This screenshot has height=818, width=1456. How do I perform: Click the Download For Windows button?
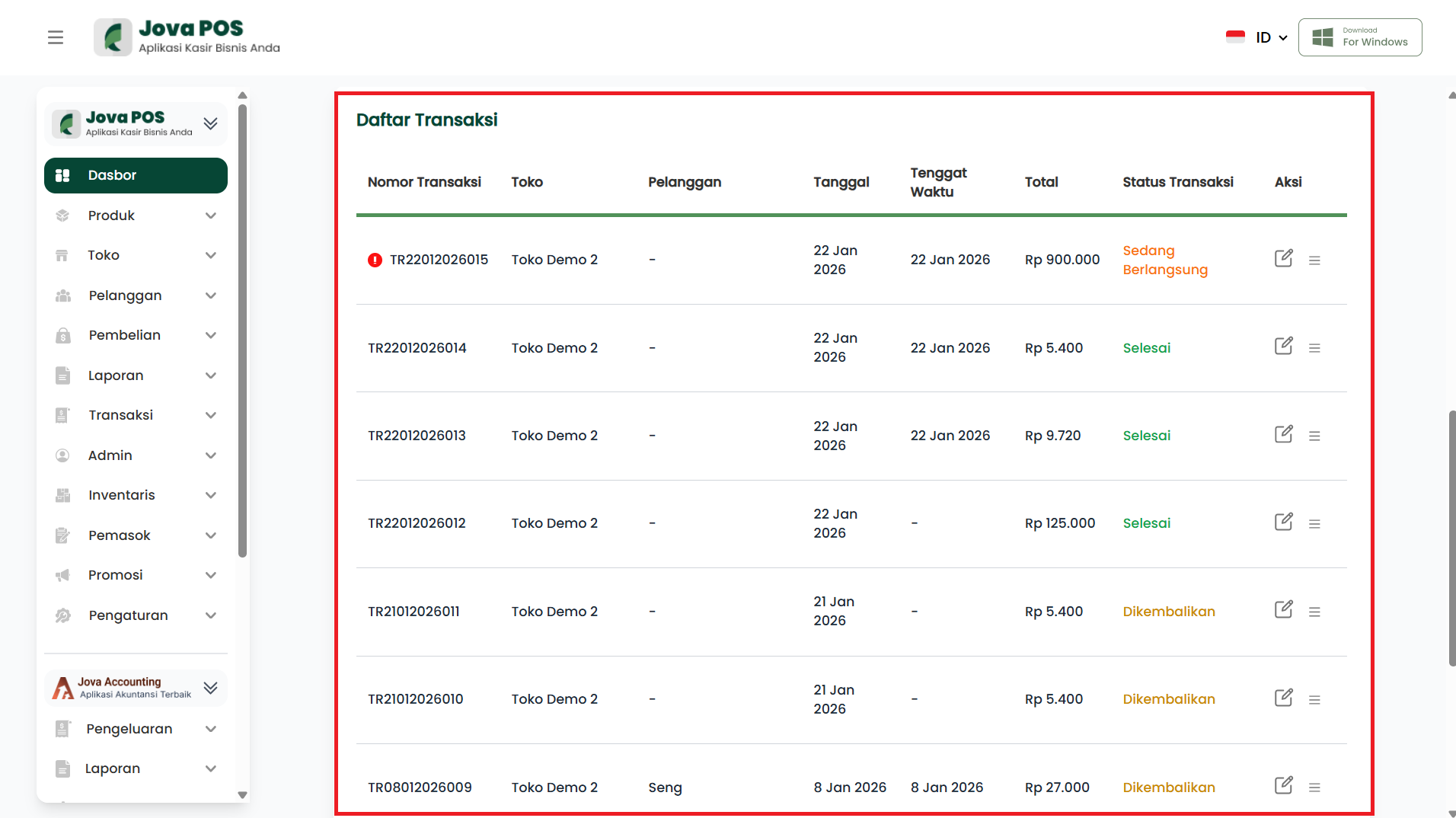pyautogui.click(x=1359, y=37)
